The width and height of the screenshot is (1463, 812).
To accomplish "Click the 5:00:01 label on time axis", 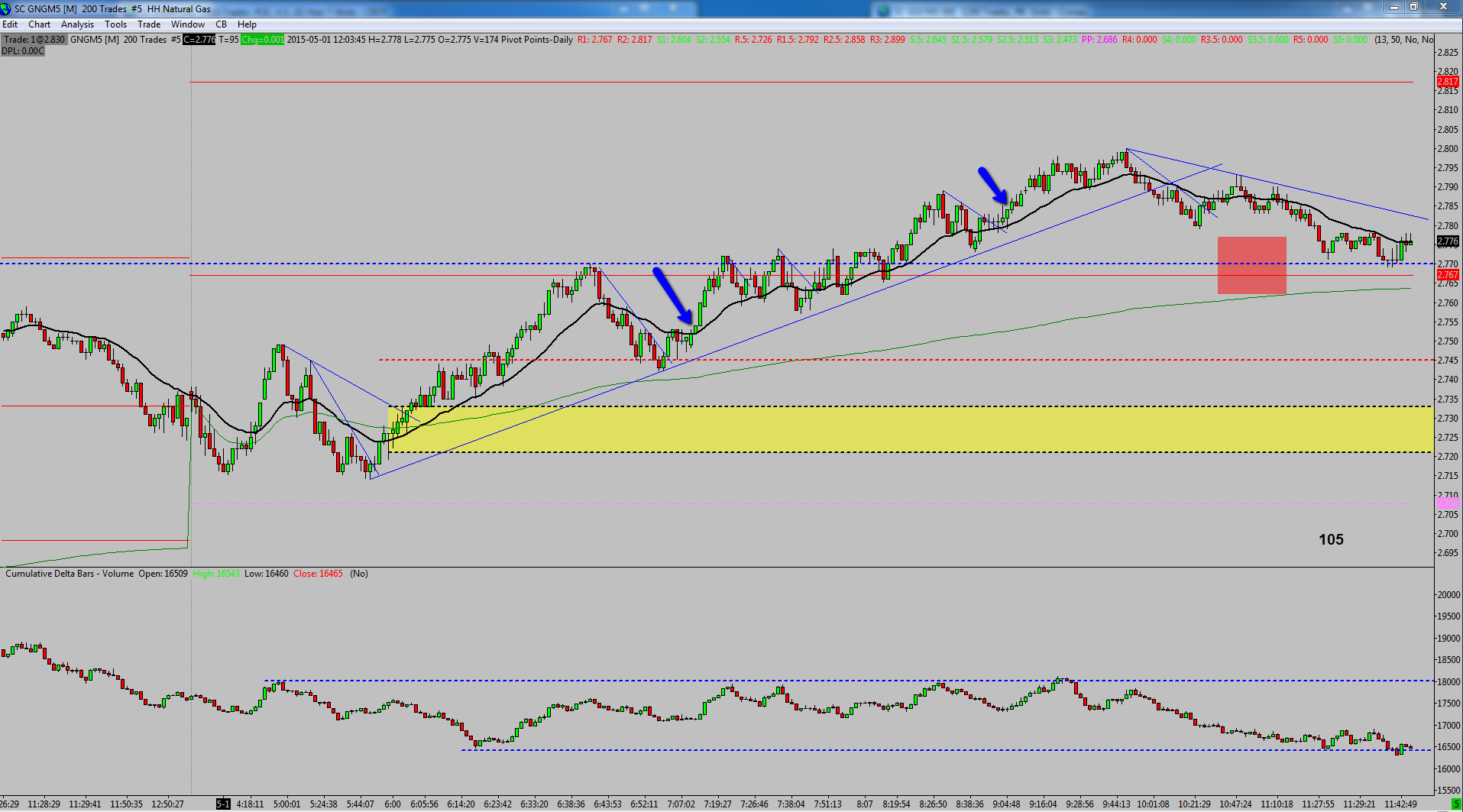I will pyautogui.click(x=286, y=804).
